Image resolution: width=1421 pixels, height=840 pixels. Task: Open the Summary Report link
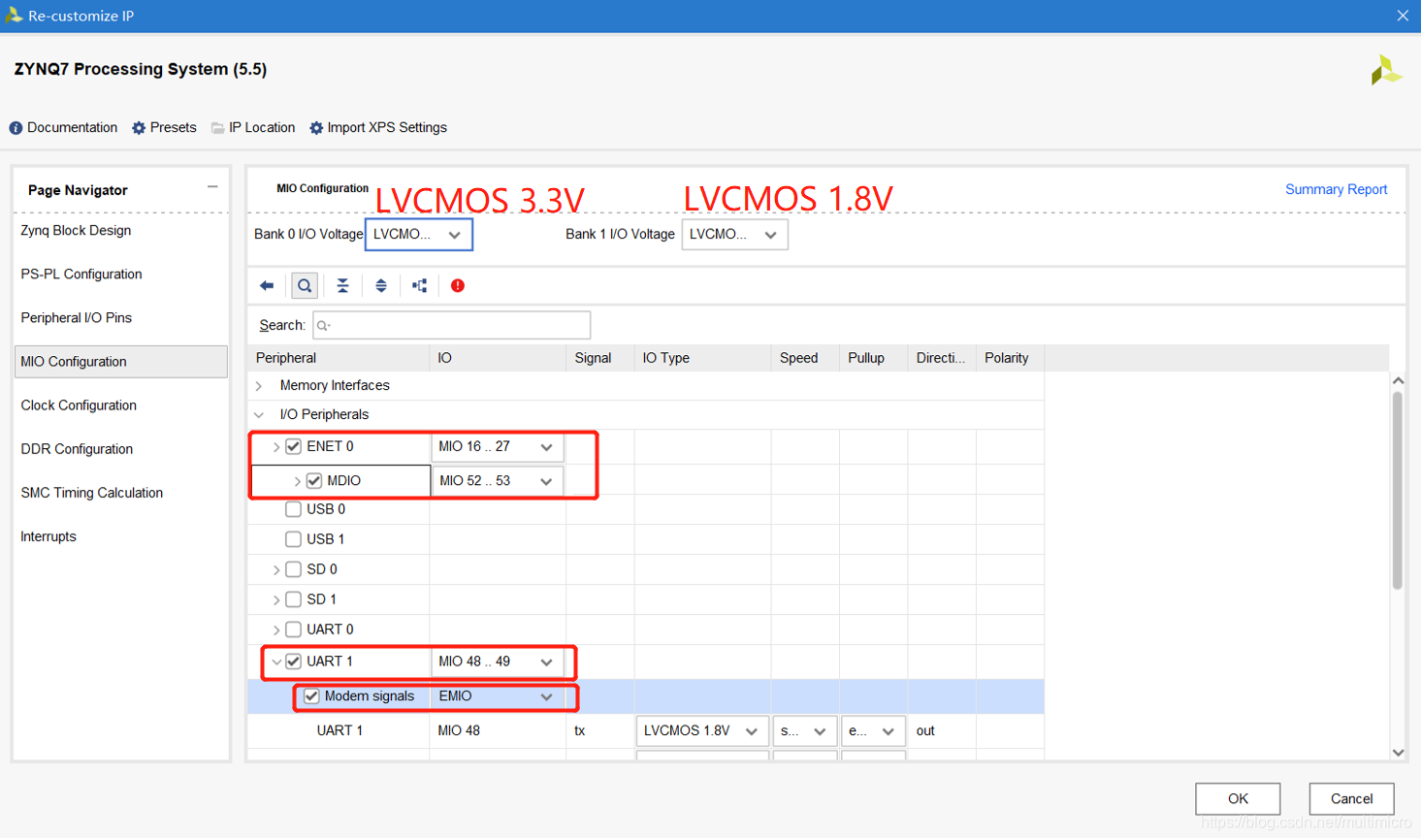(x=1336, y=189)
